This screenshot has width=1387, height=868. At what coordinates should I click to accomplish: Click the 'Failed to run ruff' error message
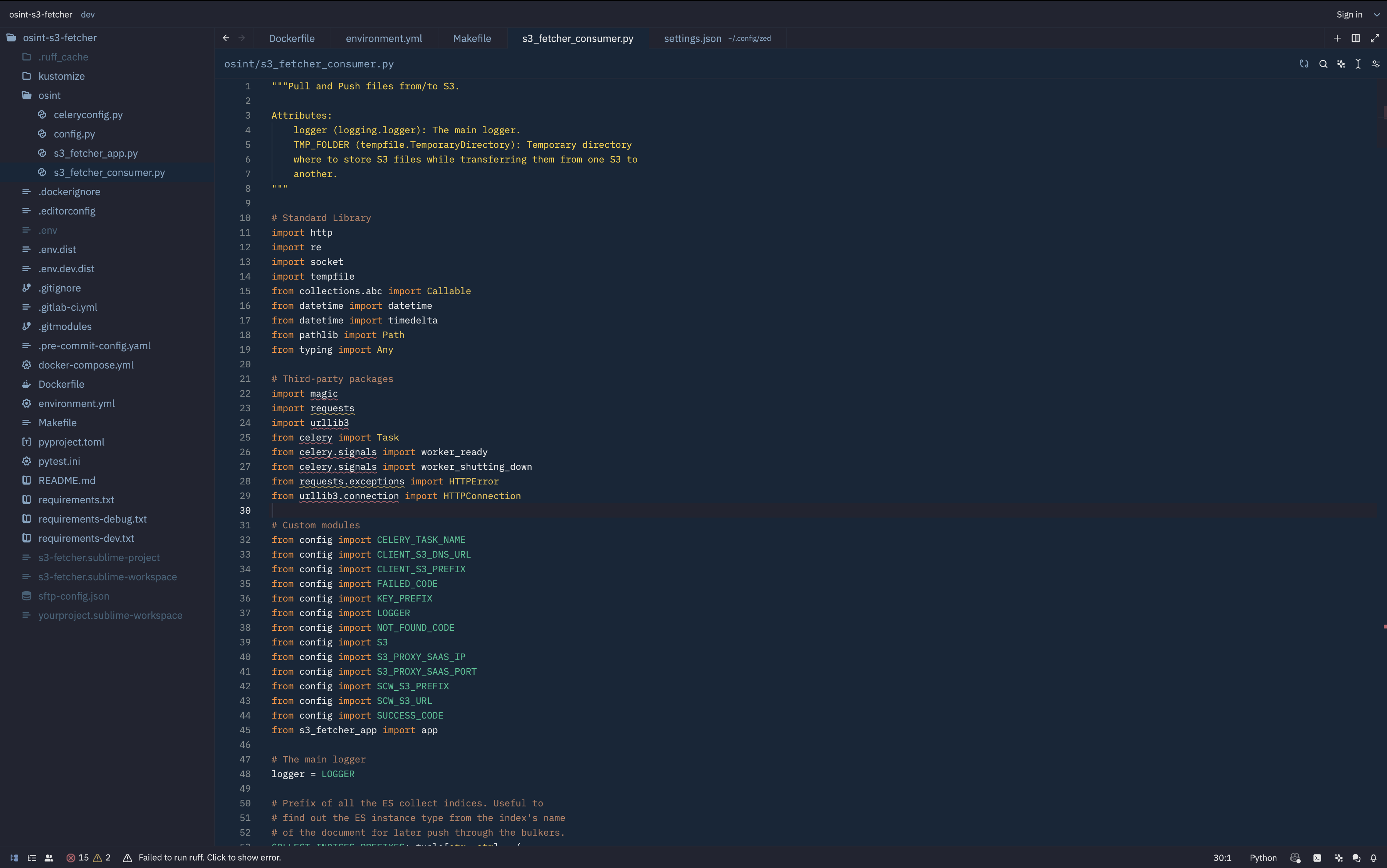(x=209, y=858)
